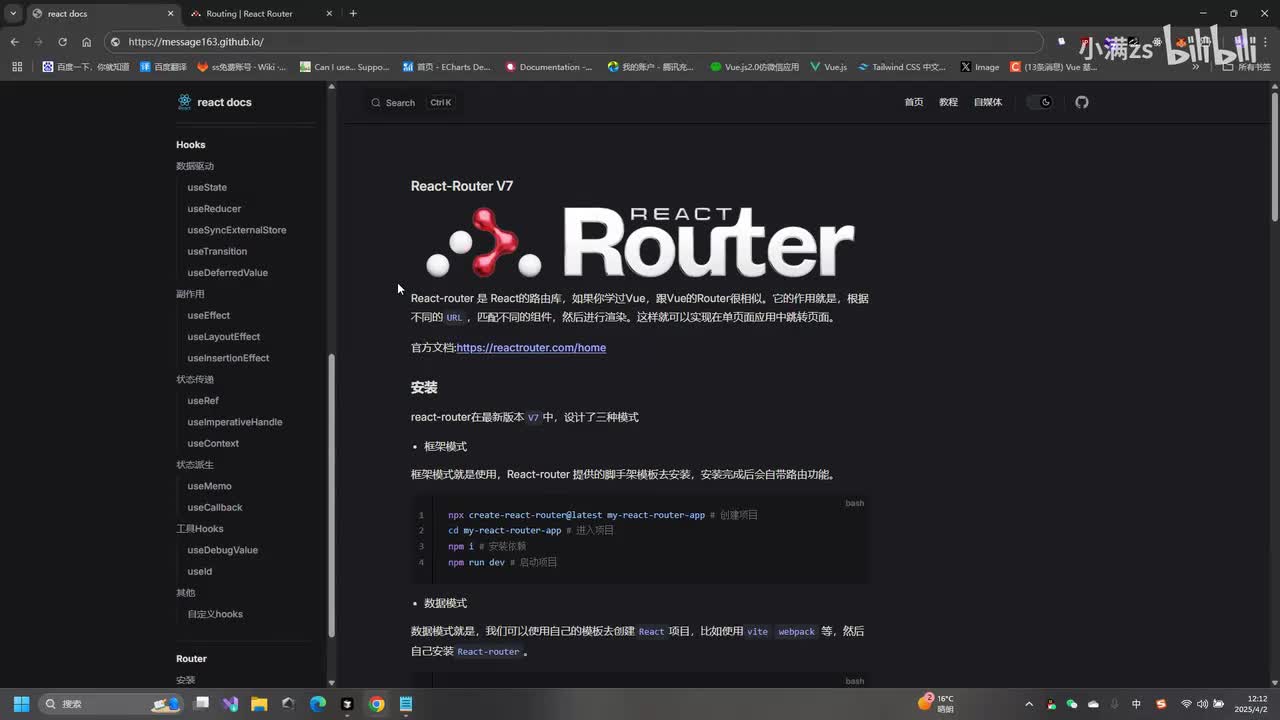Open the Tailwind CSS bookmark
The width and height of the screenshot is (1280, 720).
click(x=902, y=67)
